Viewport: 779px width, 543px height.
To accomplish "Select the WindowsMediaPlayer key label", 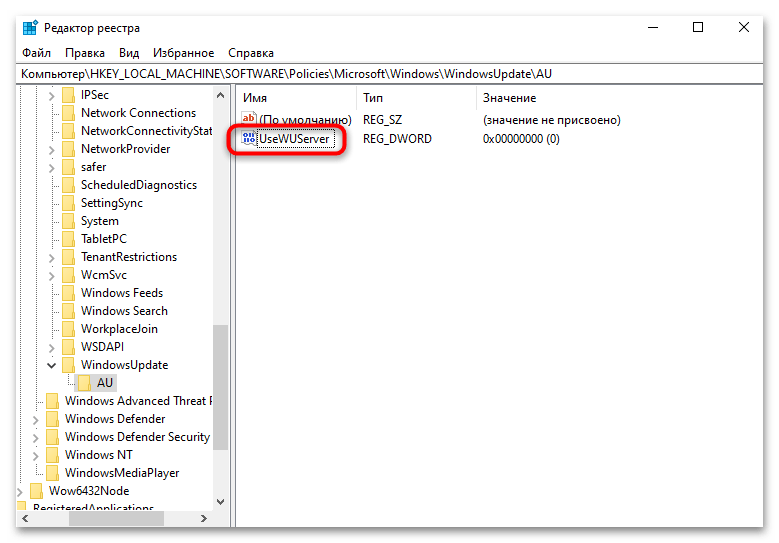I will (x=122, y=473).
